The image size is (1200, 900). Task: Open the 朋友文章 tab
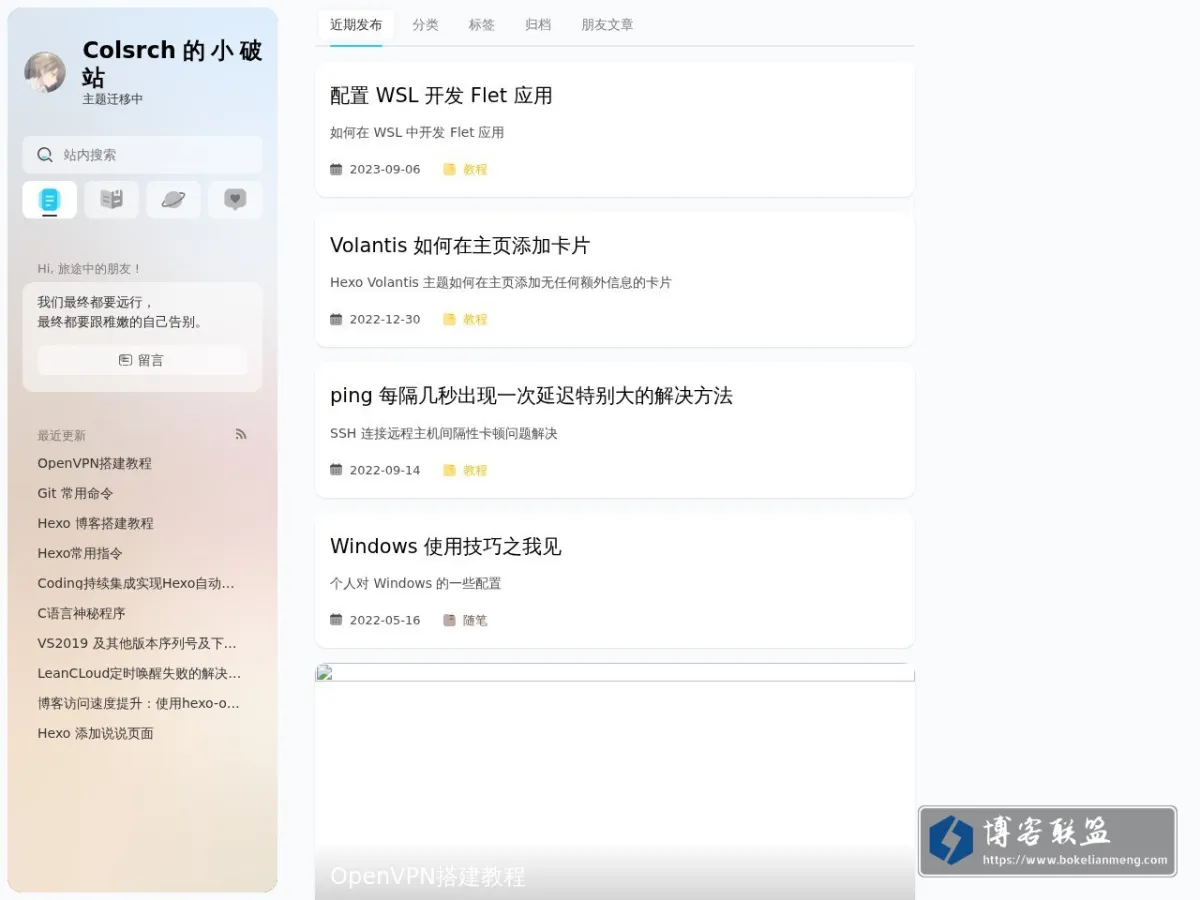coord(607,25)
